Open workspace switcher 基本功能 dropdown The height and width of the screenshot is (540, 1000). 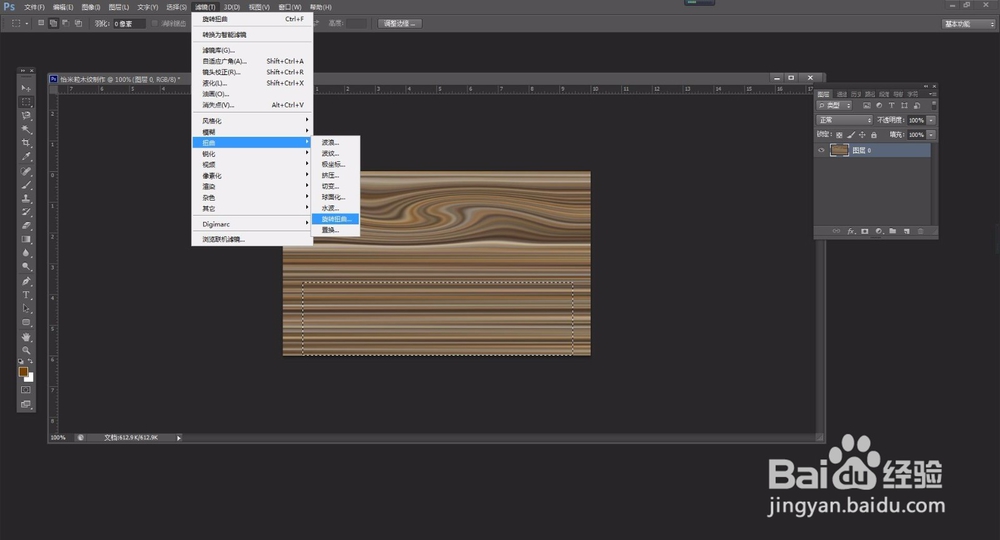[x=969, y=24]
